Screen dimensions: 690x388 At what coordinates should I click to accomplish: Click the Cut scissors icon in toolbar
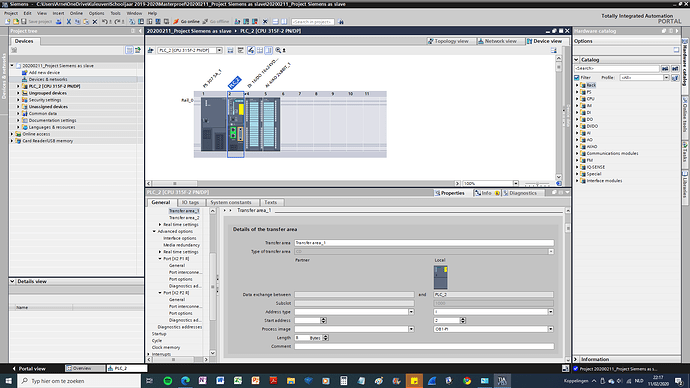69,22
